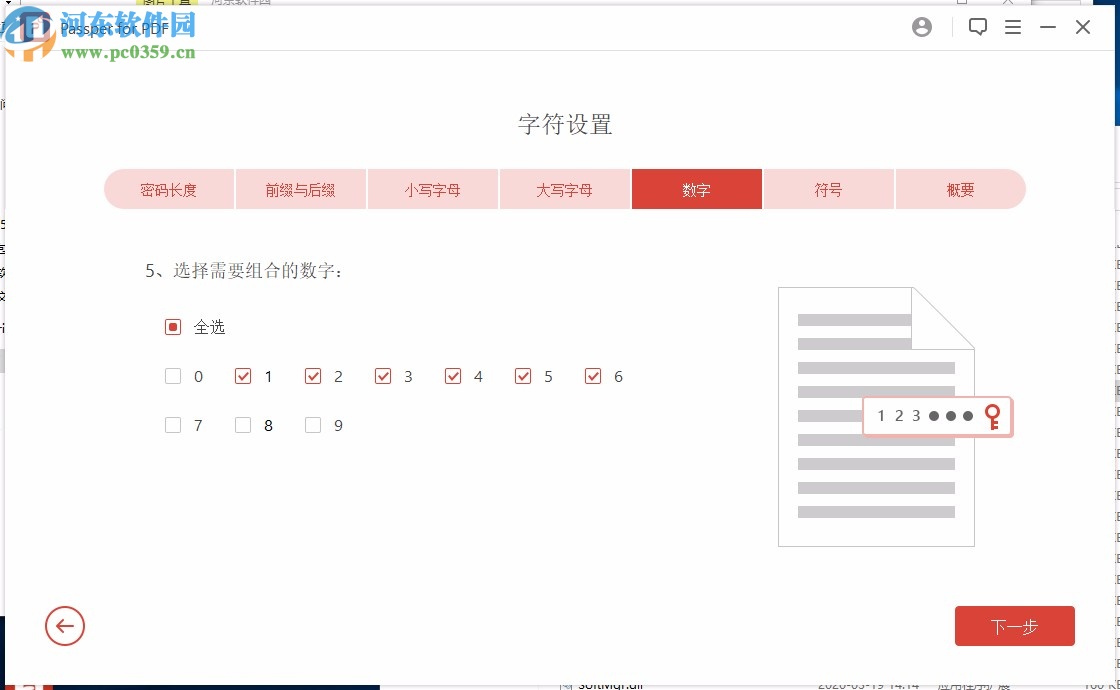Toggle the 全选 select-all checkbox

pyautogui.click(x=173, y=327)
